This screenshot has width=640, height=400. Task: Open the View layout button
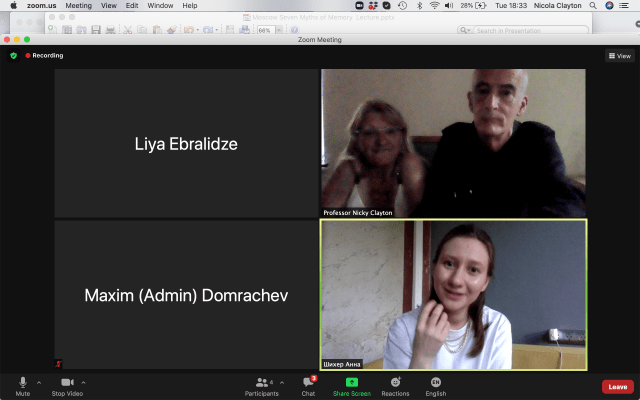620,56
